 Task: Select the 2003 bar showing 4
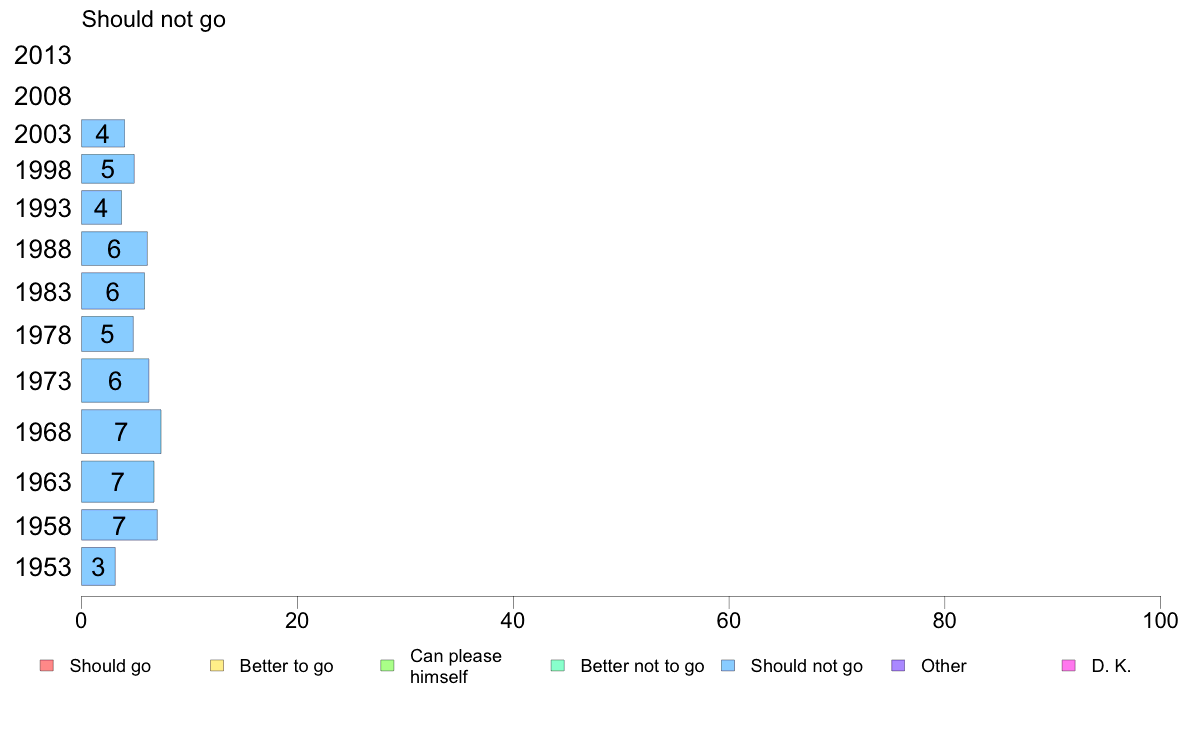point(103,133)
